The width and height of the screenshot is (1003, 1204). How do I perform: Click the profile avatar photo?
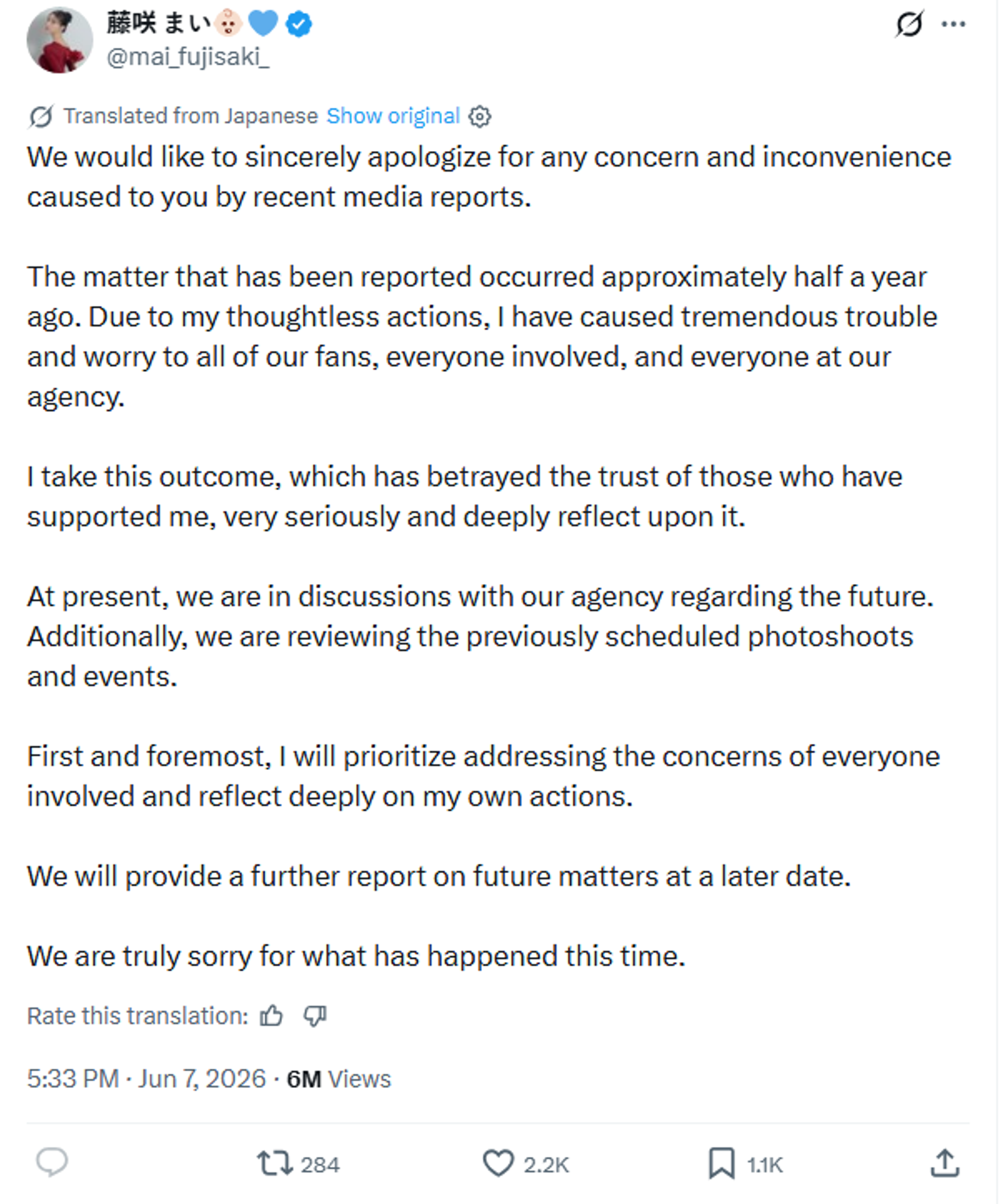click(60, 41)
